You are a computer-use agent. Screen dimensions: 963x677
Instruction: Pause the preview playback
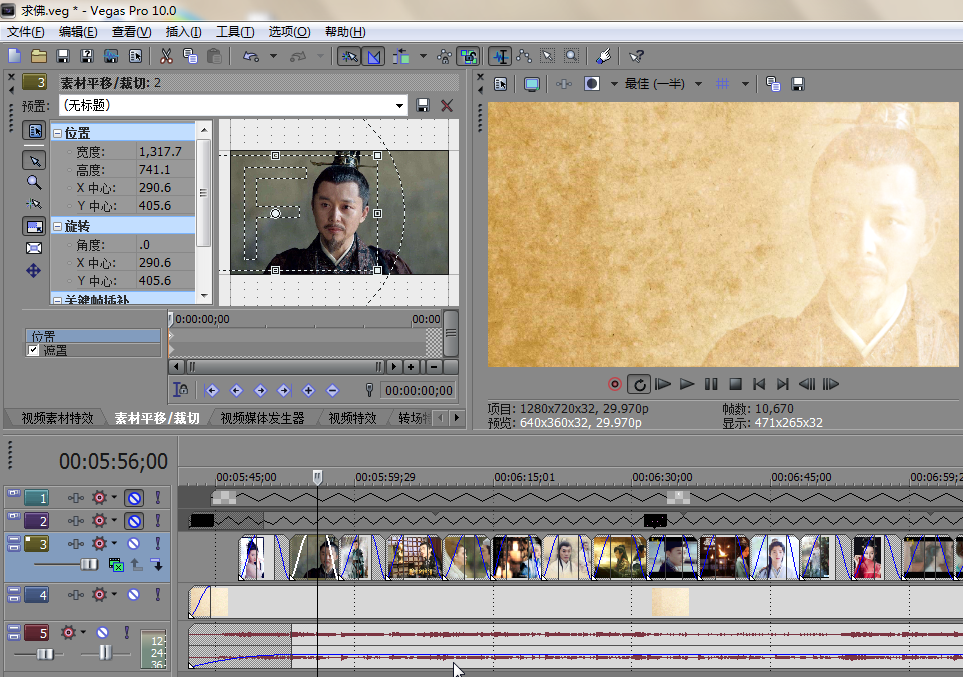pyautogui.click(x=711, y=385)
